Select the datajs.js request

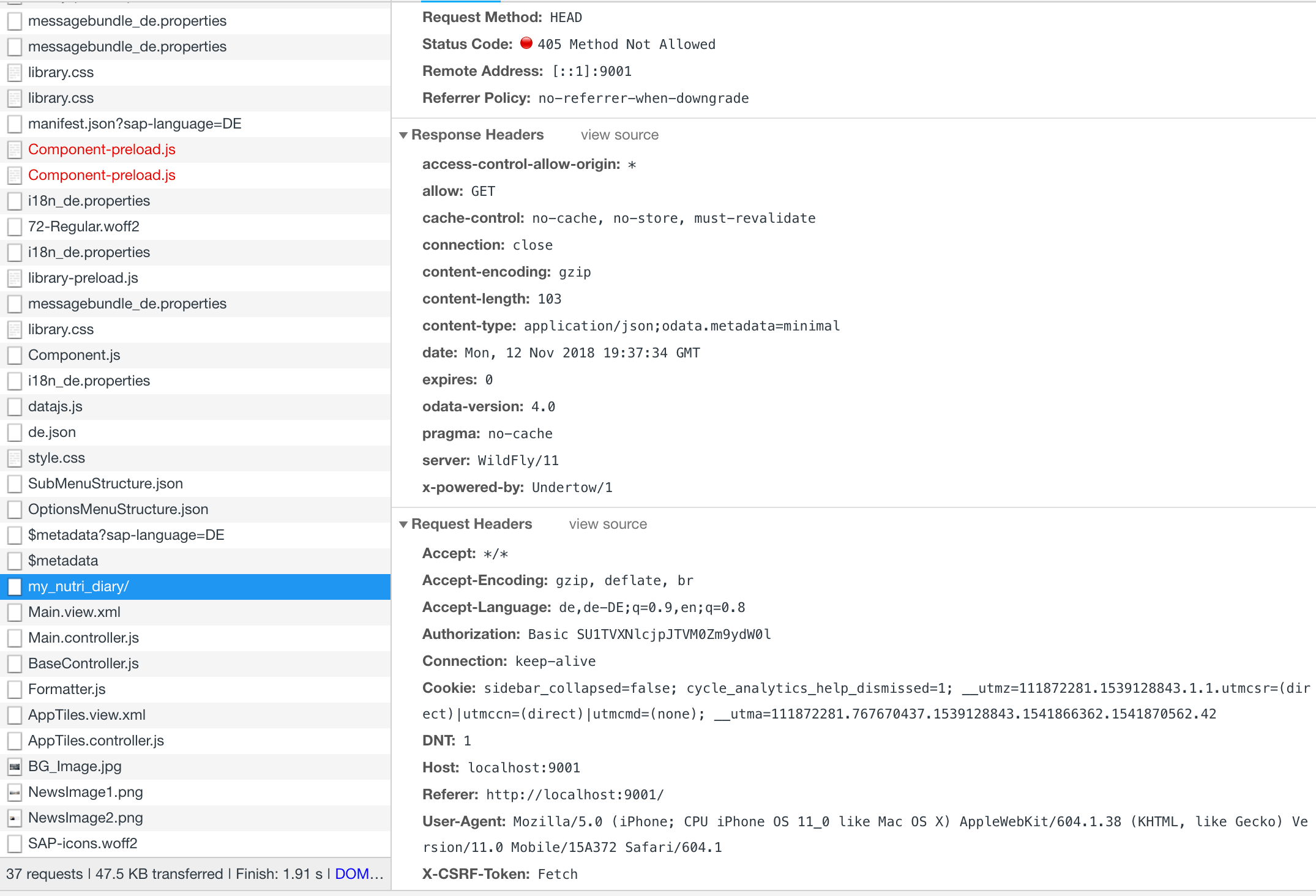point(195,406)
